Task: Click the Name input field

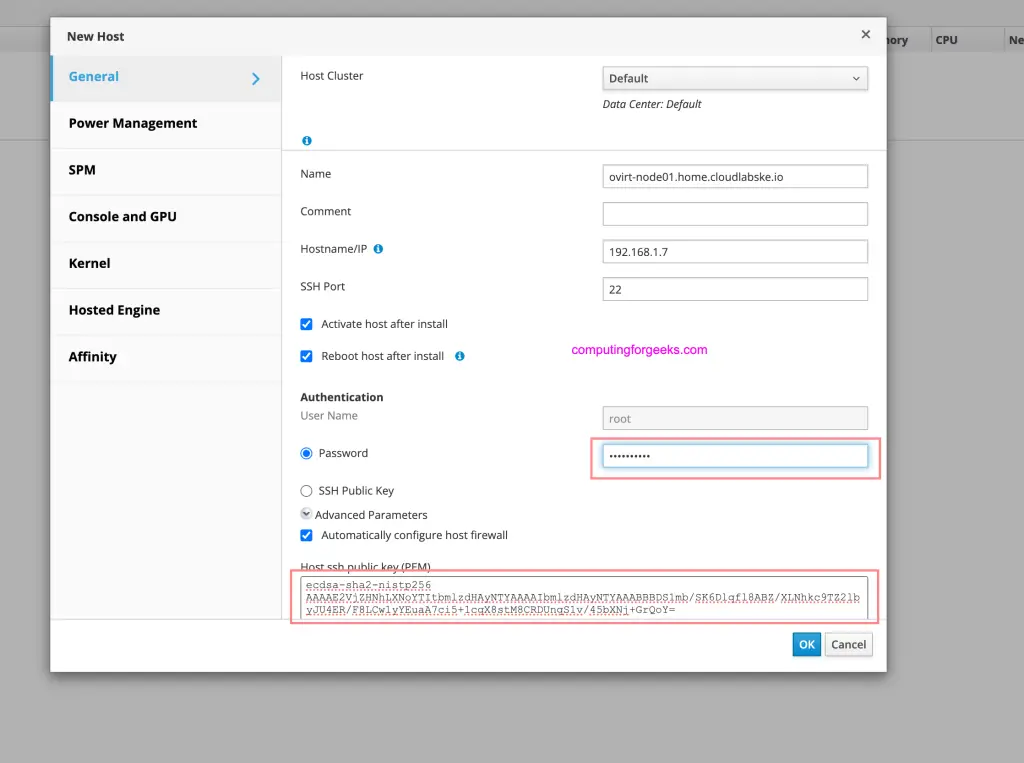Action: [735, 176]
